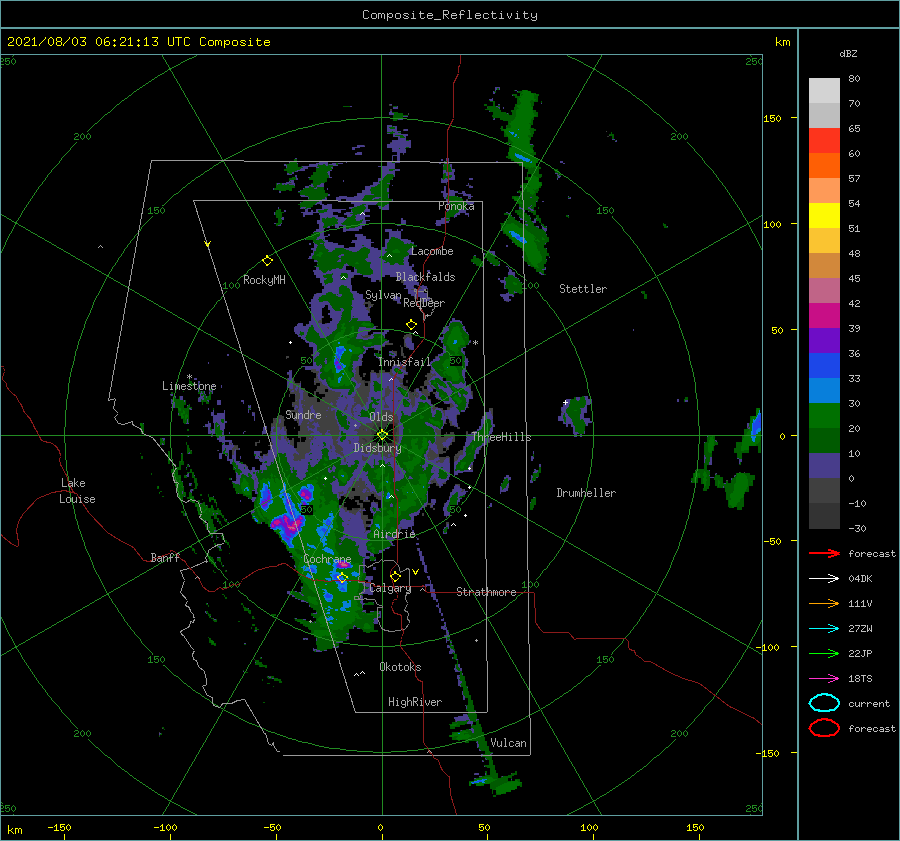The height and width of the screenshot is (841, 900).
Task: Click the Blackfalds city label
Action: click(x=425, y=277)
